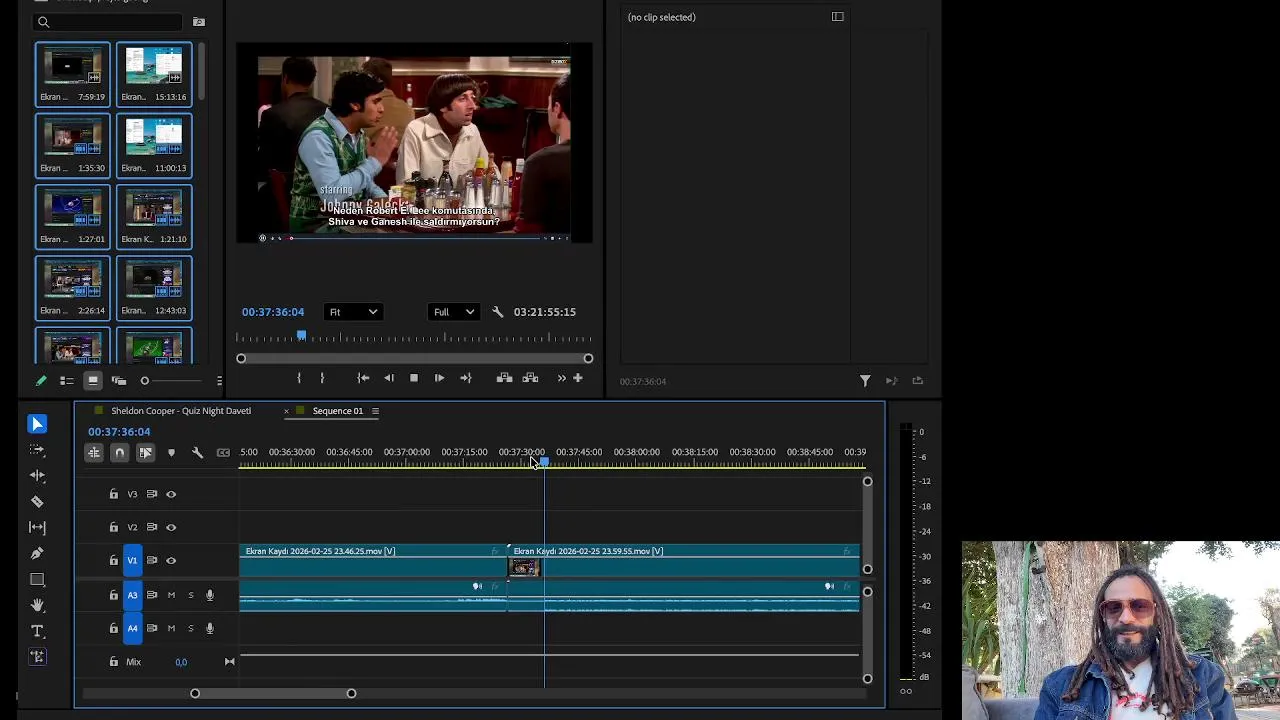
Task: Toggle V1 track targeting button
Action: coord(132,561)
